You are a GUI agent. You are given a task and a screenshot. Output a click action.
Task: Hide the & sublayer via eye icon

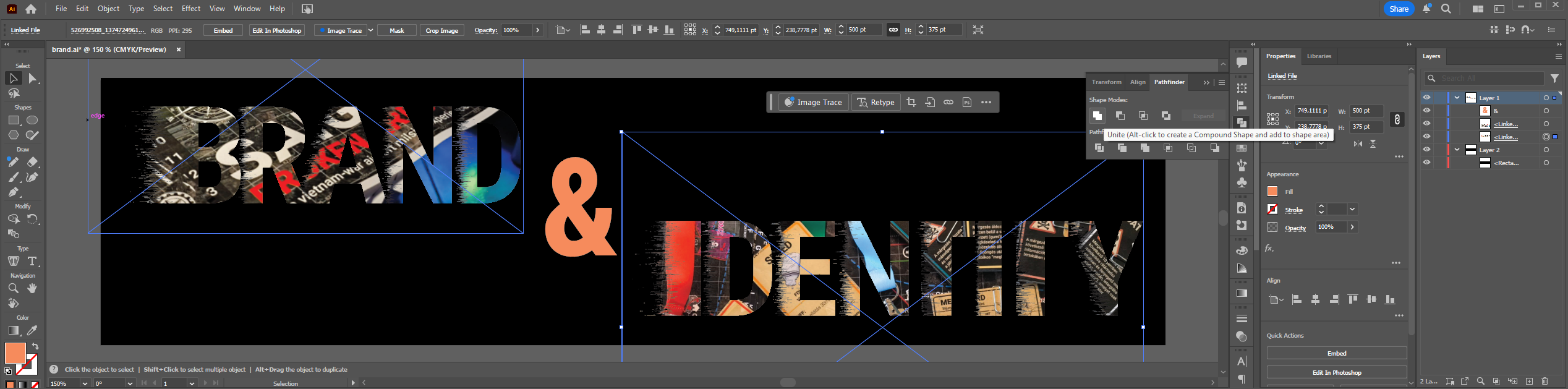1426,111
